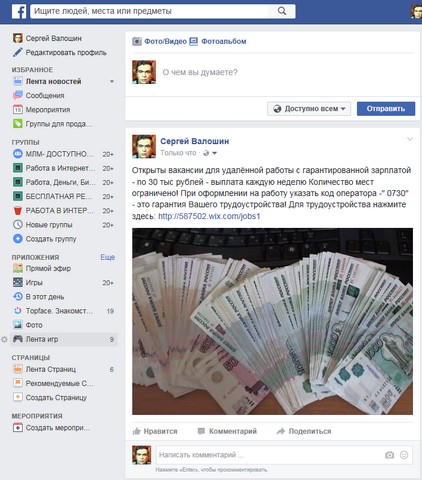
Task: Select the Фотоальбом tab
Action: (x=218, y=41)
